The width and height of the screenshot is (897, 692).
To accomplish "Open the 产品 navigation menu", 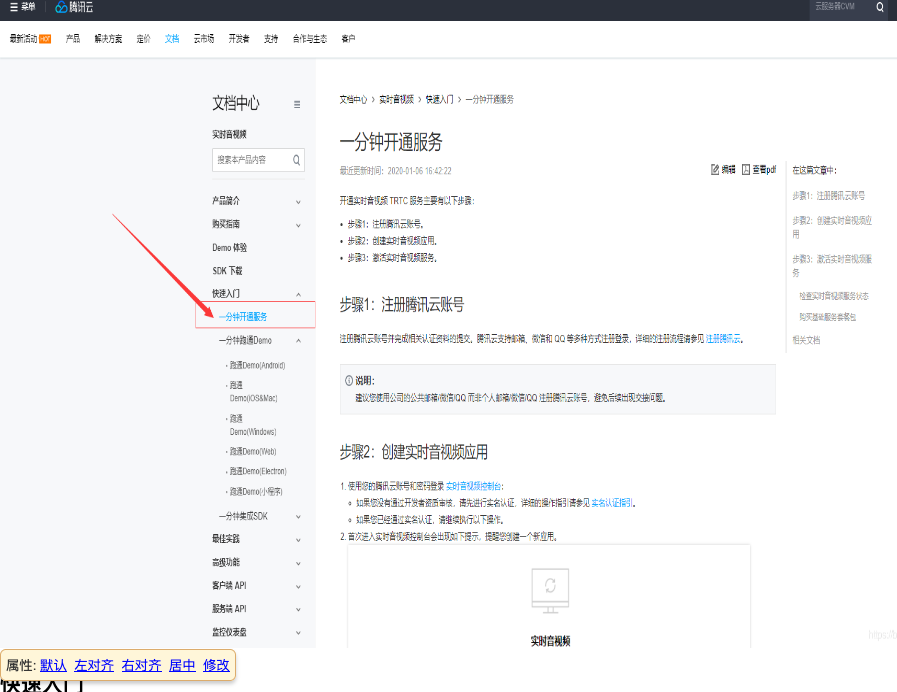I will (73, 38).
